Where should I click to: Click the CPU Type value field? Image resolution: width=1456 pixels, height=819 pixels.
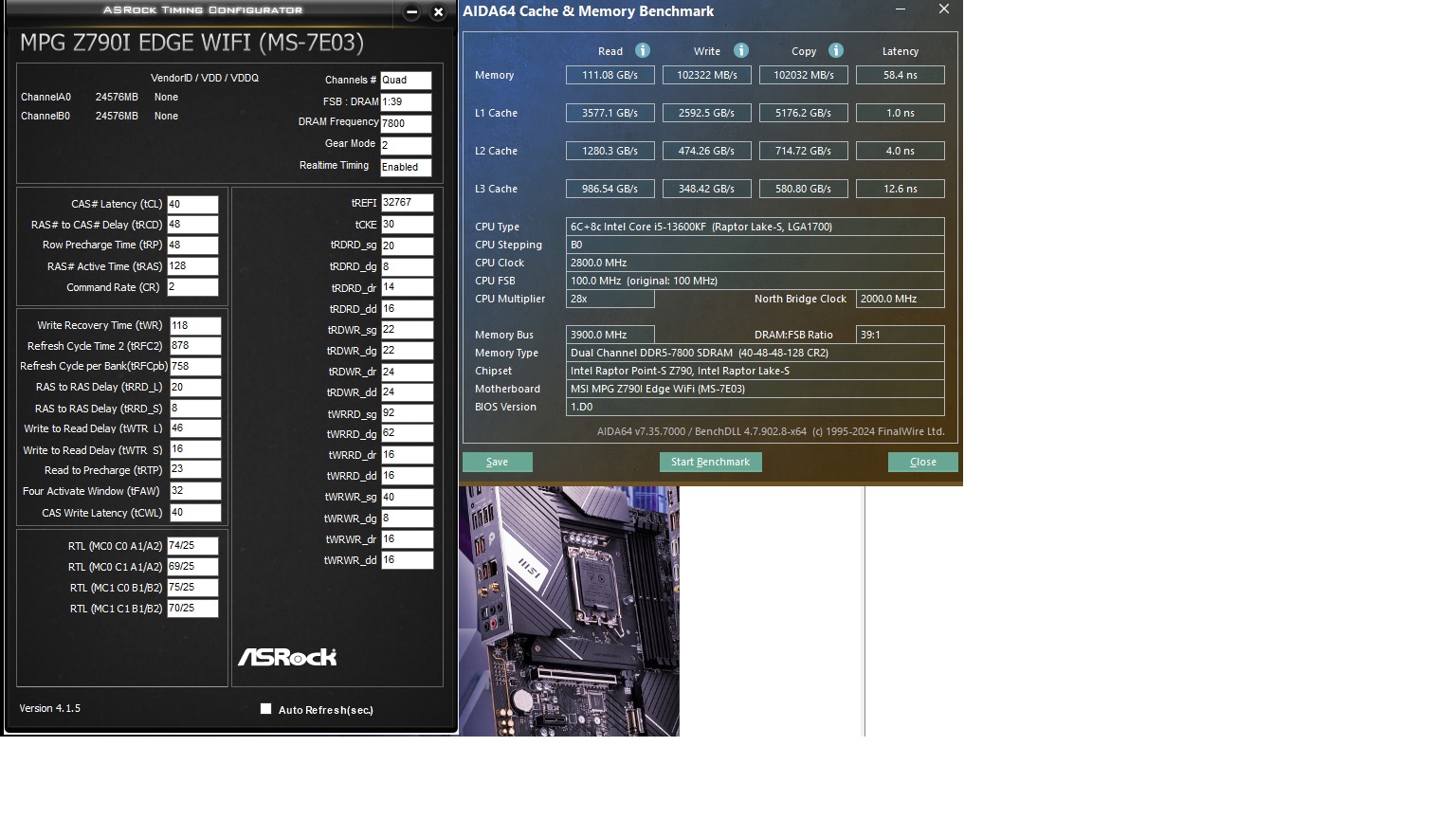(755, 227)
